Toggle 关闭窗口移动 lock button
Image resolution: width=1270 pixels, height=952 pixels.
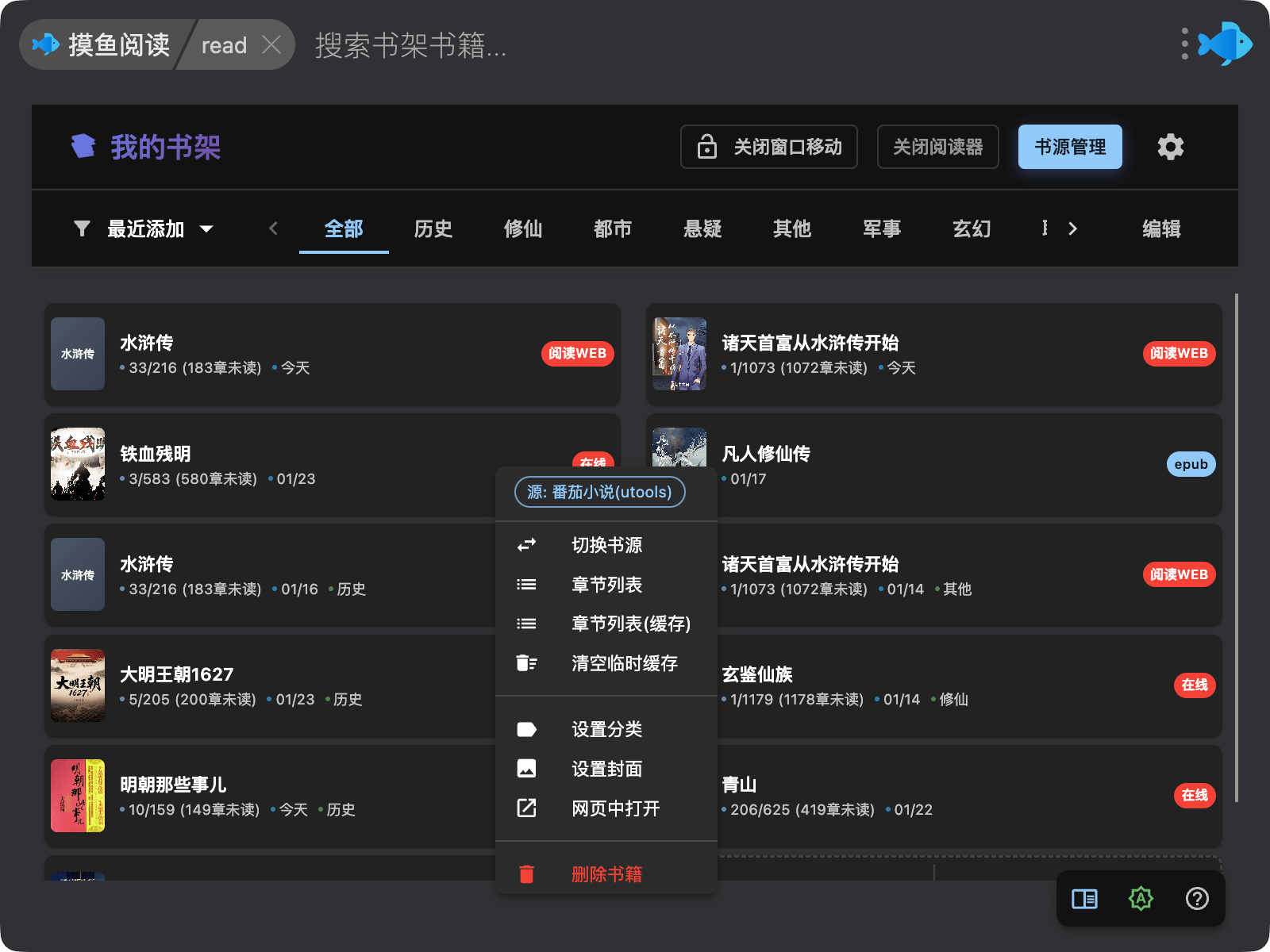pos(768,147)
